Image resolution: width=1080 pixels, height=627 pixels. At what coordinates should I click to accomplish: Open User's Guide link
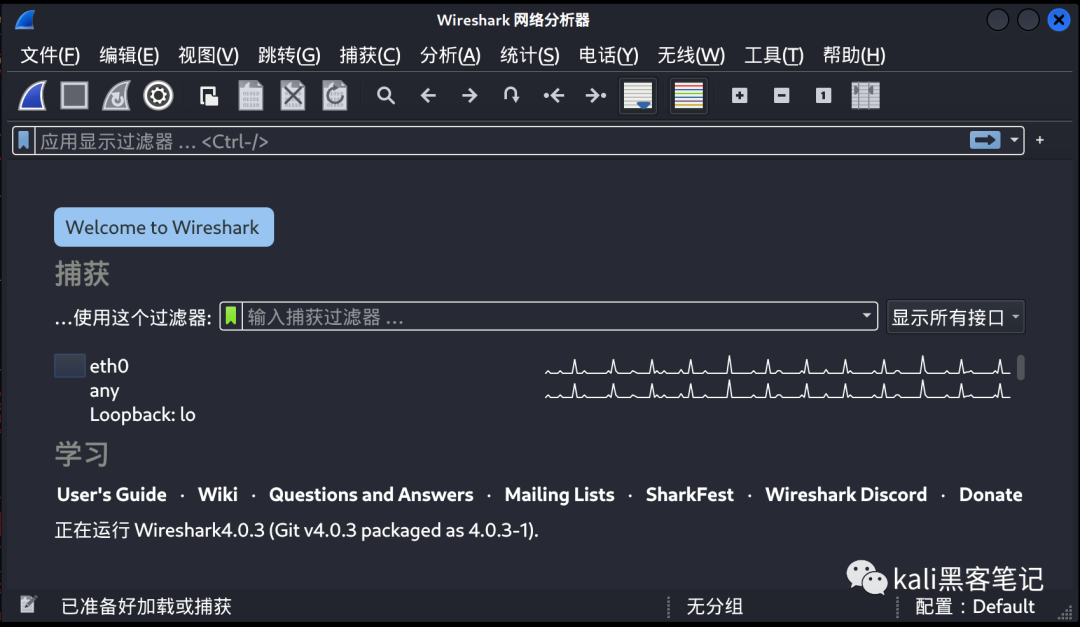tap(112, 495)
